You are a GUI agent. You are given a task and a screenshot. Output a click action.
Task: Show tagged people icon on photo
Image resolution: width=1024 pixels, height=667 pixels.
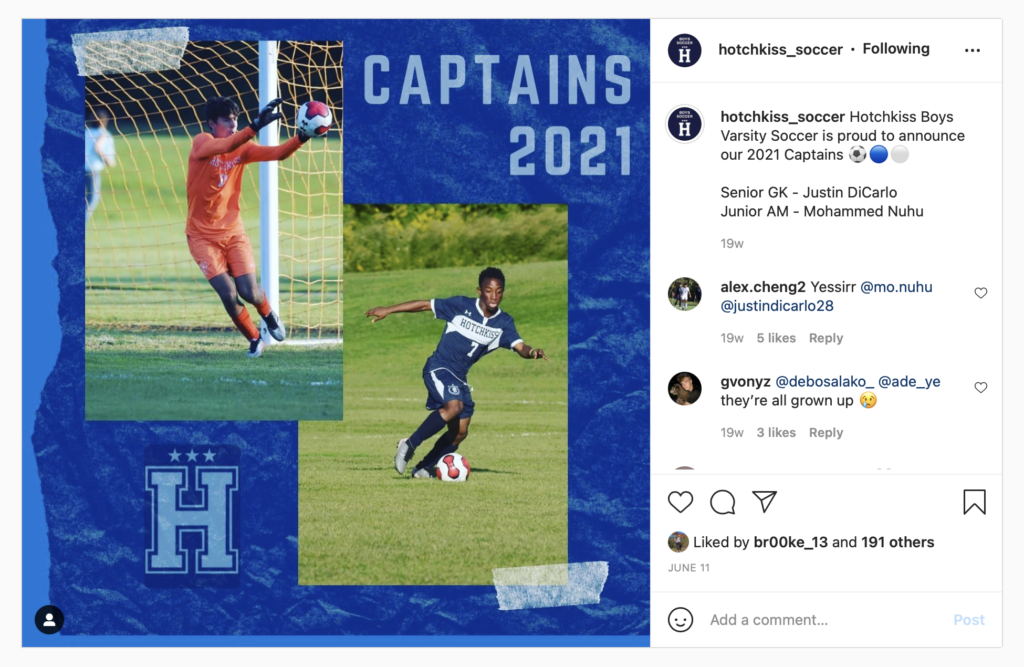(x=49, y=619)
